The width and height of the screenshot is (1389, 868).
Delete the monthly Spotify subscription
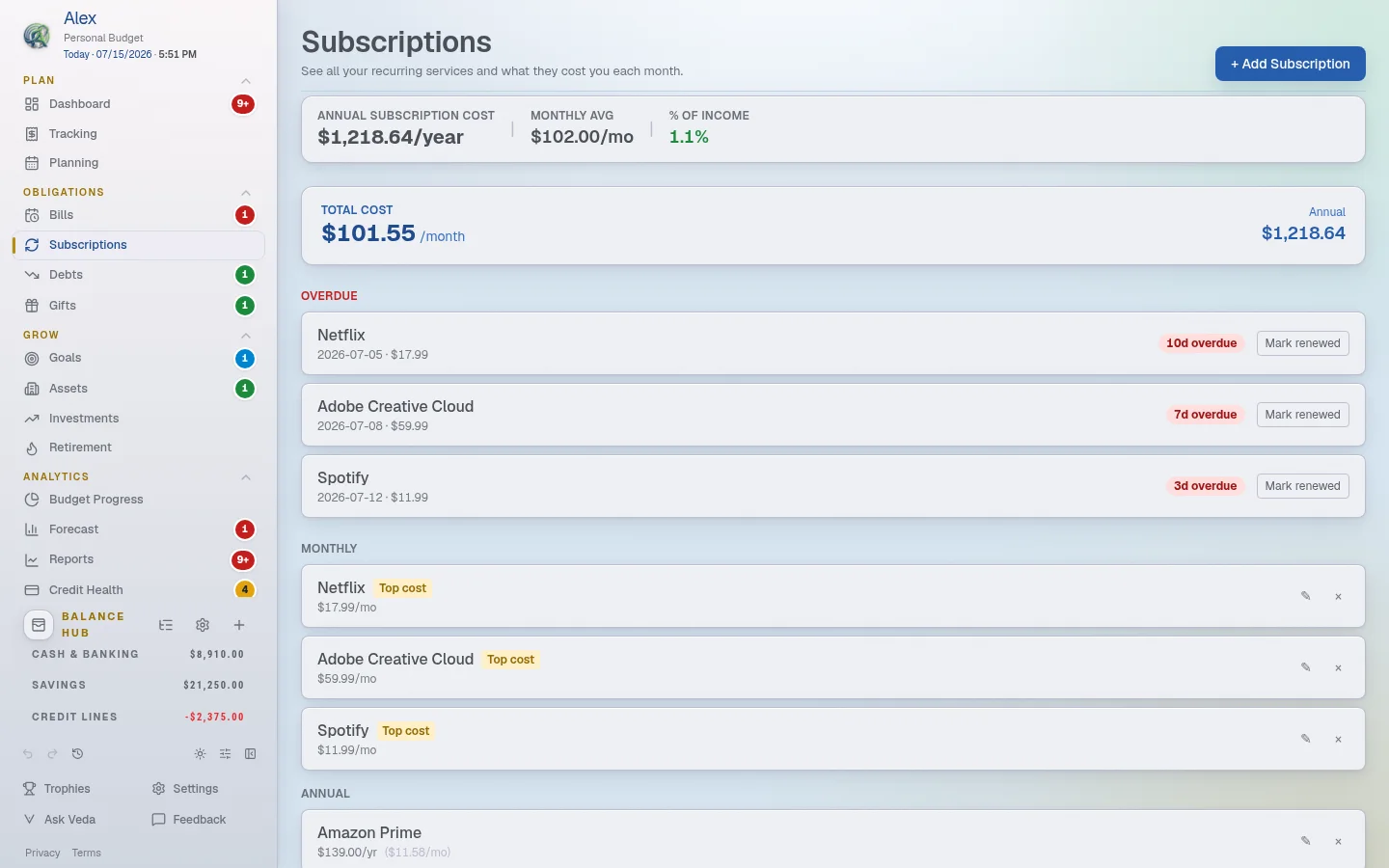[1338, 740]
